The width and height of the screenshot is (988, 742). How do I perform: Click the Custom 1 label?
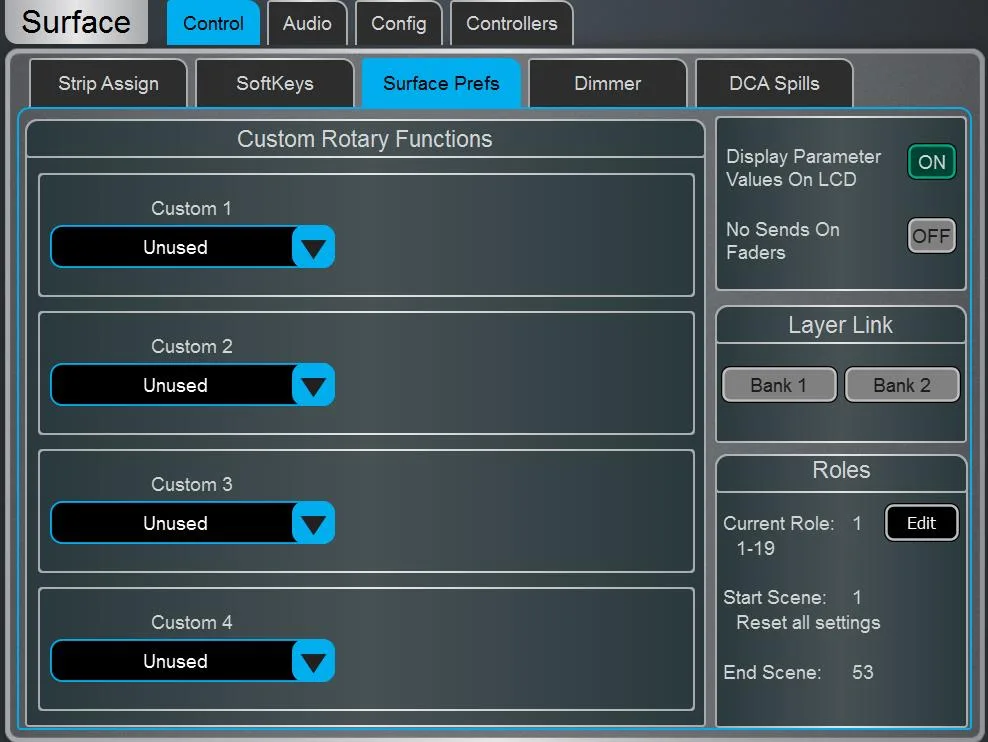click(191, 208)
